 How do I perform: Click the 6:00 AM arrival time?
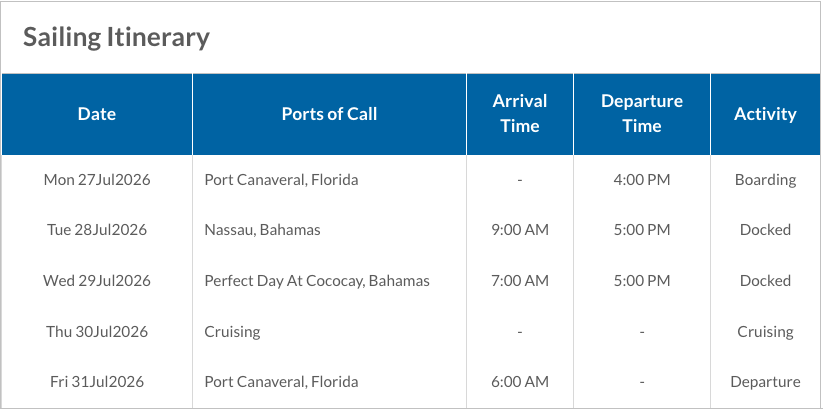click(x=520, y=382)
